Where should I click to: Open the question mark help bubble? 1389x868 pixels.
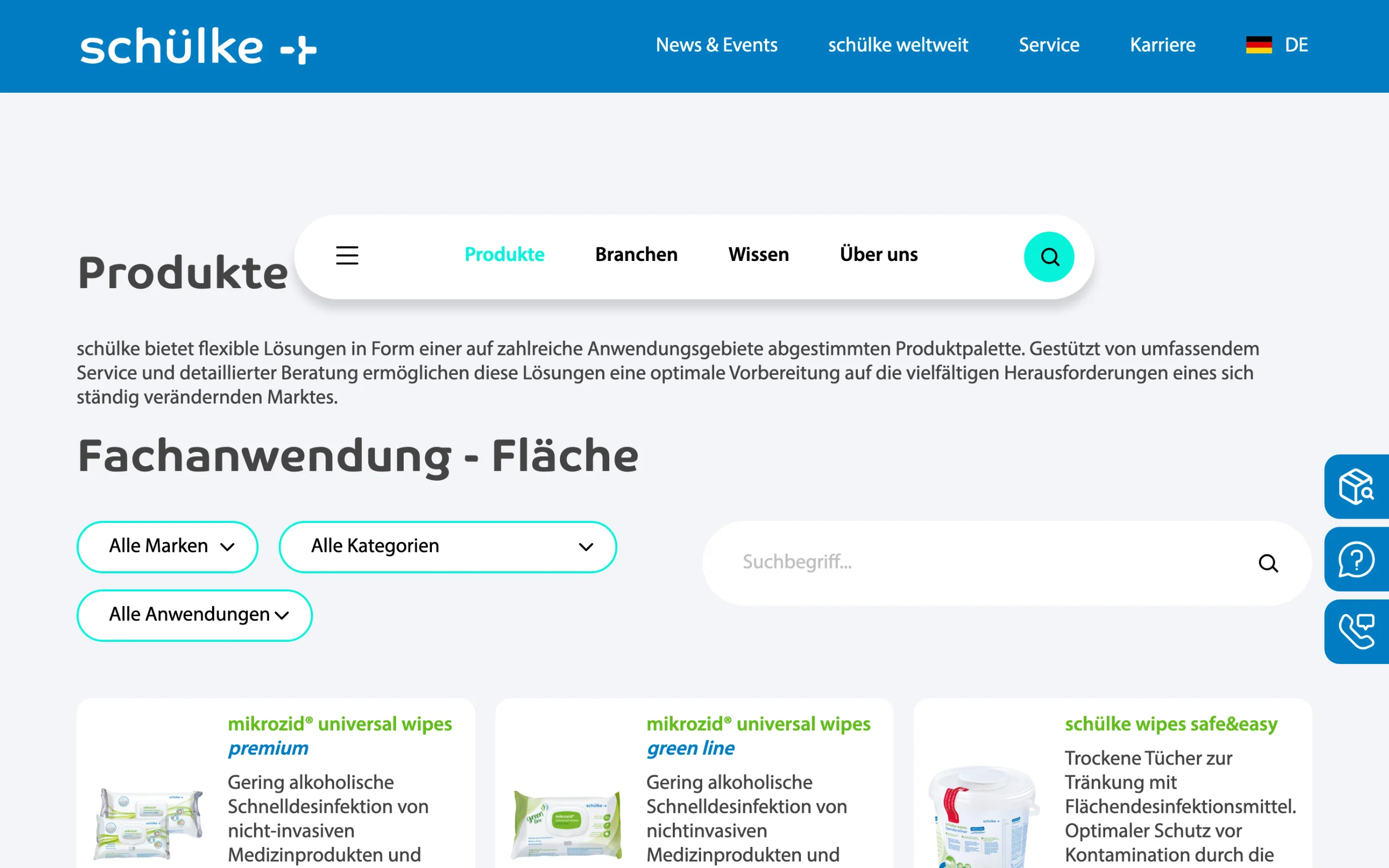point(1356,559)
